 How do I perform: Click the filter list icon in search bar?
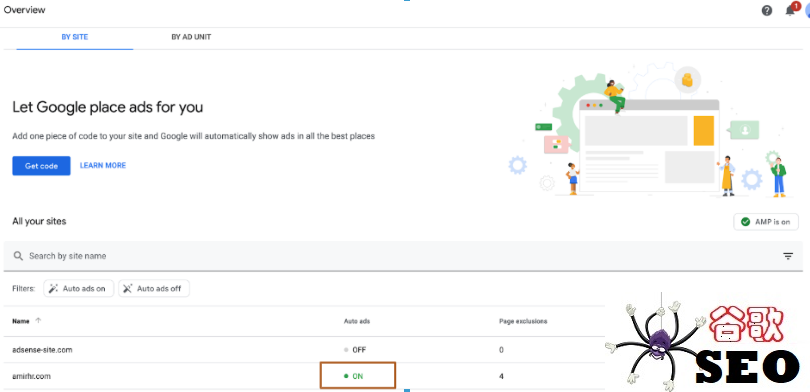(788, 256)
